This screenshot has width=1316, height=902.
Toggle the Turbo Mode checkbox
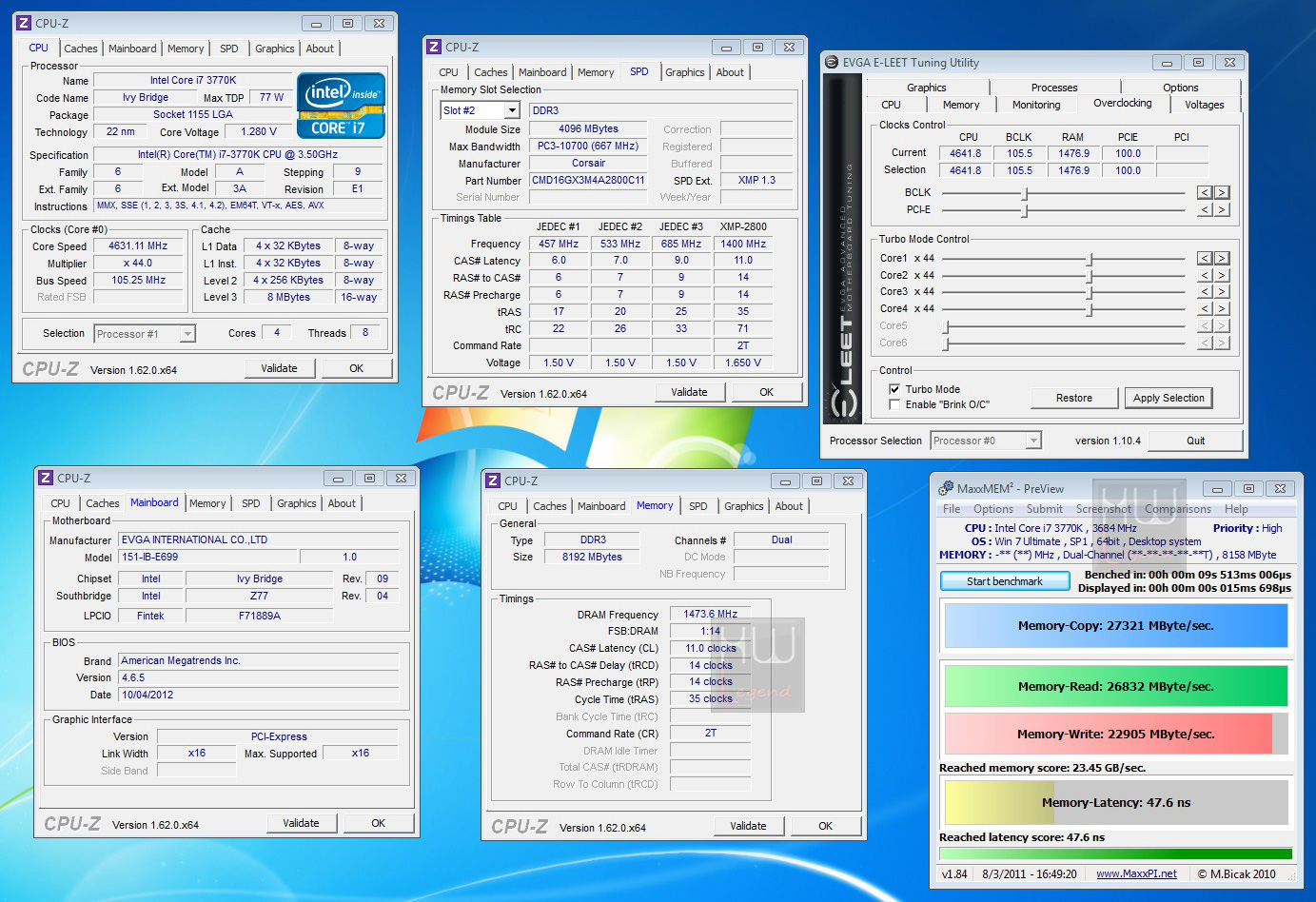point(894,389)
